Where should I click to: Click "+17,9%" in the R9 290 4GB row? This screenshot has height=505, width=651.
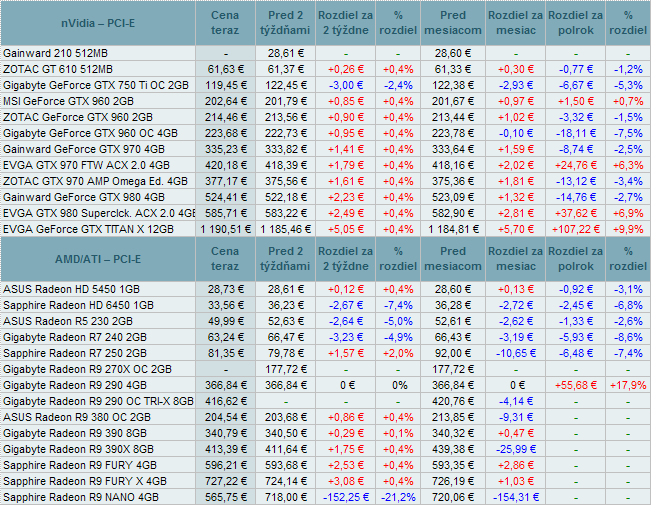click(x=628, y=385)
